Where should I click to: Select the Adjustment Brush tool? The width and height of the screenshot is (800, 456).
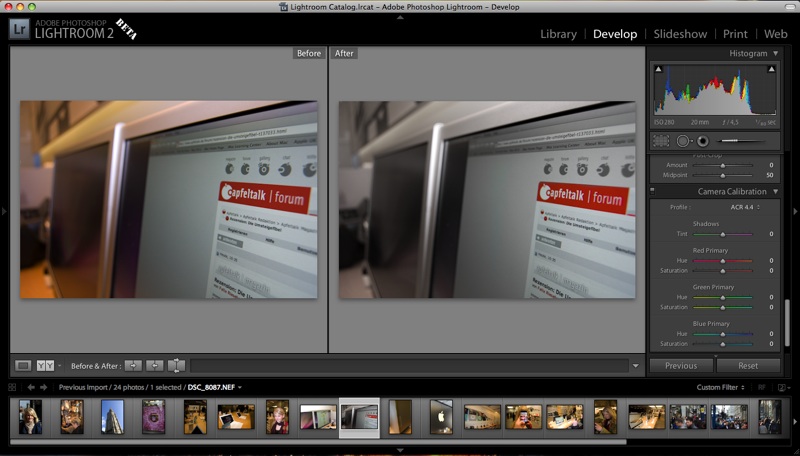[740, 141]
